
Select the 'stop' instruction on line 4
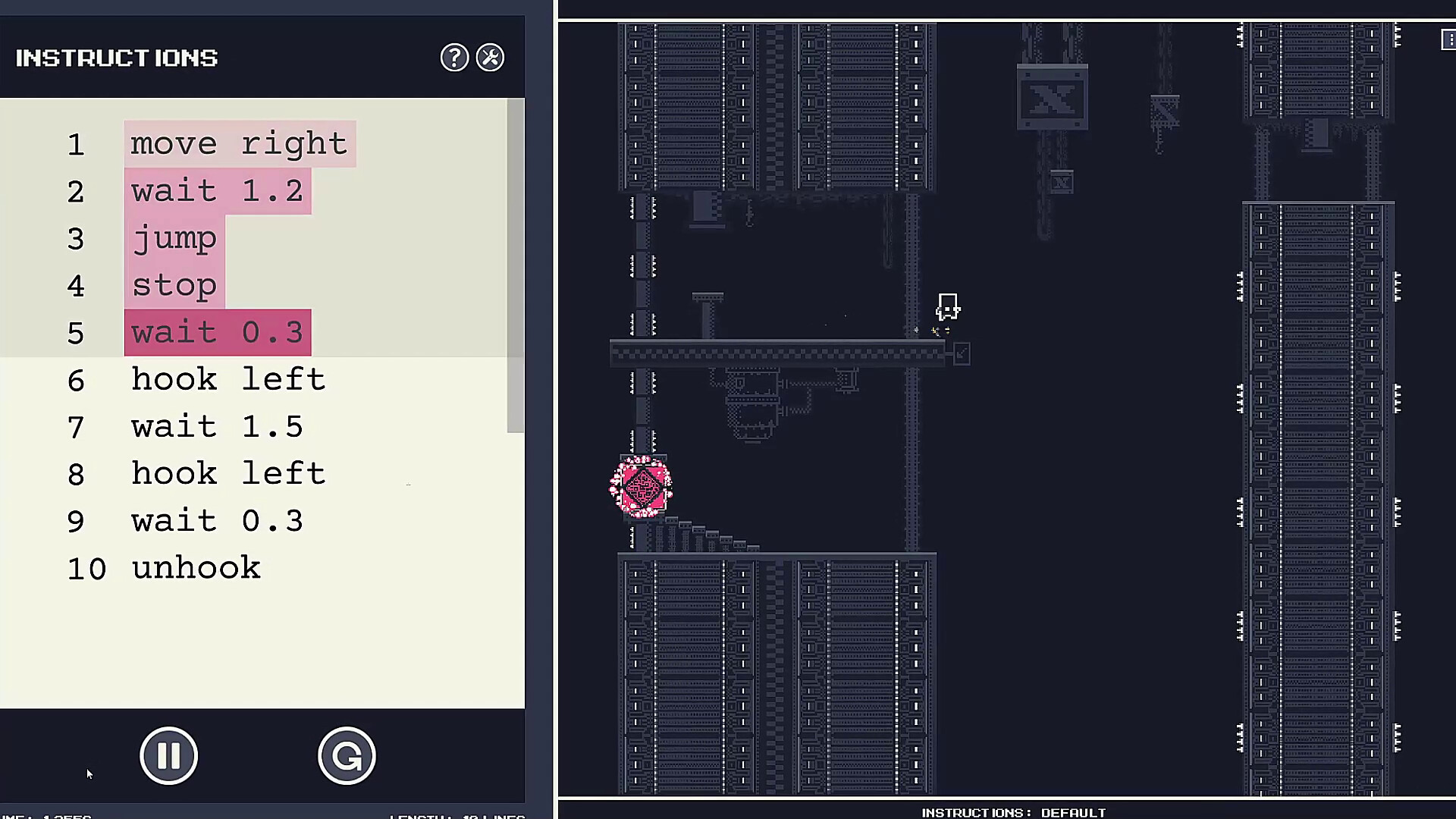click(x=172, y=285)
